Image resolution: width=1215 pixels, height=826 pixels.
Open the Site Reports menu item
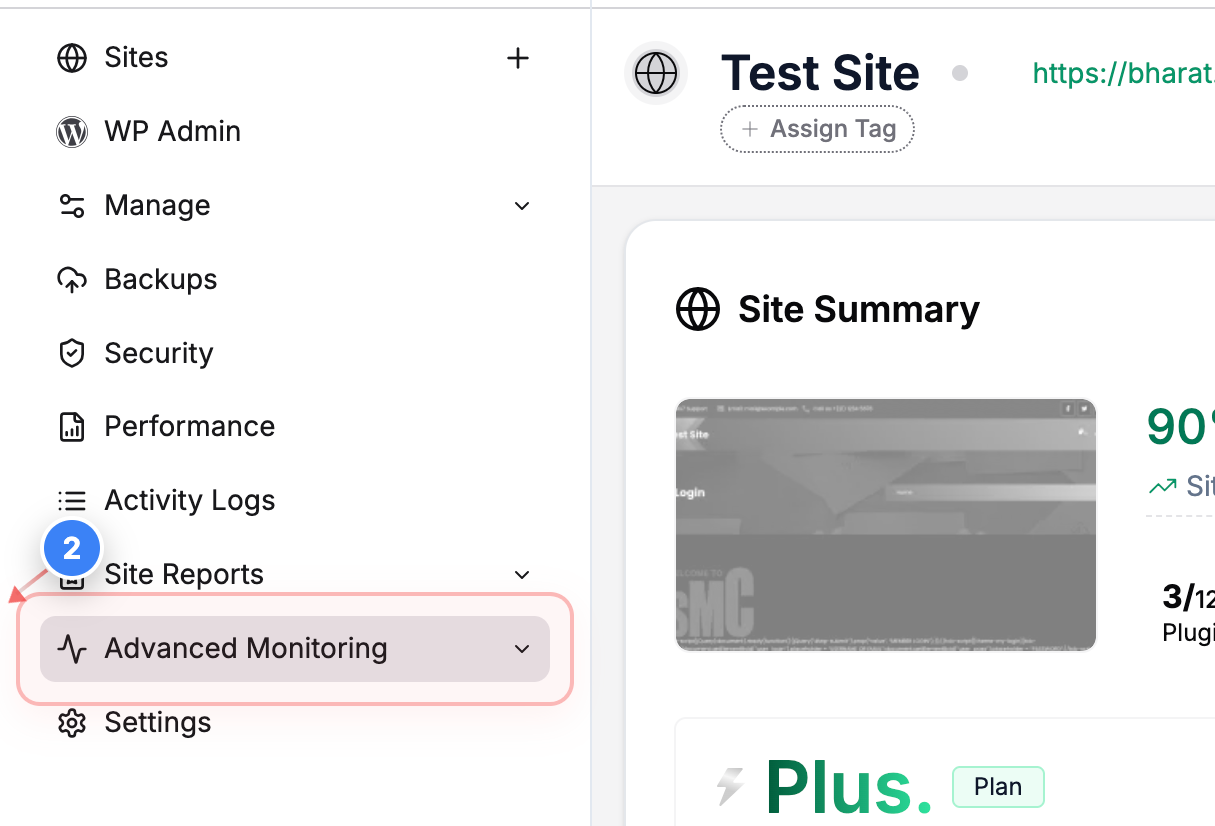[x=183, y=574]
